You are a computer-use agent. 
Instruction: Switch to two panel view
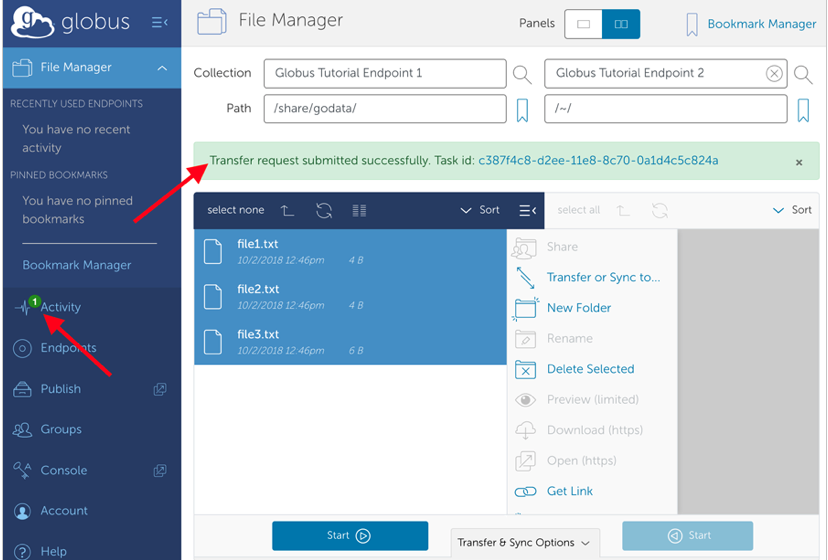[x=621, y=24]
